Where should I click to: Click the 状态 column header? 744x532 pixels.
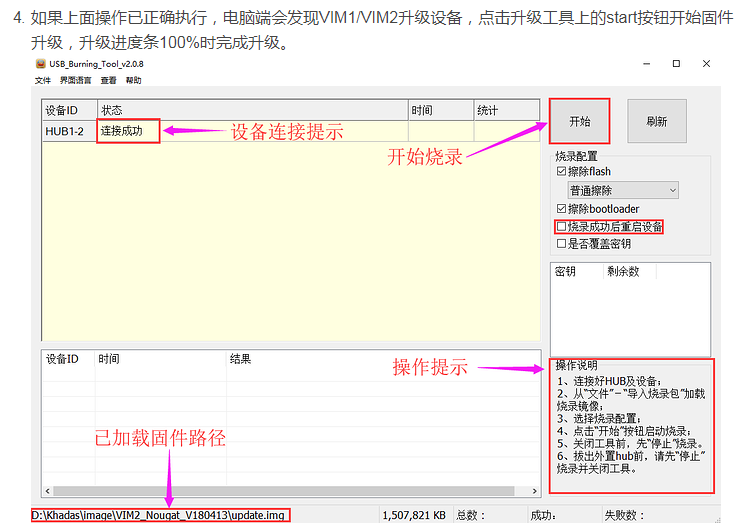(253, 110)
